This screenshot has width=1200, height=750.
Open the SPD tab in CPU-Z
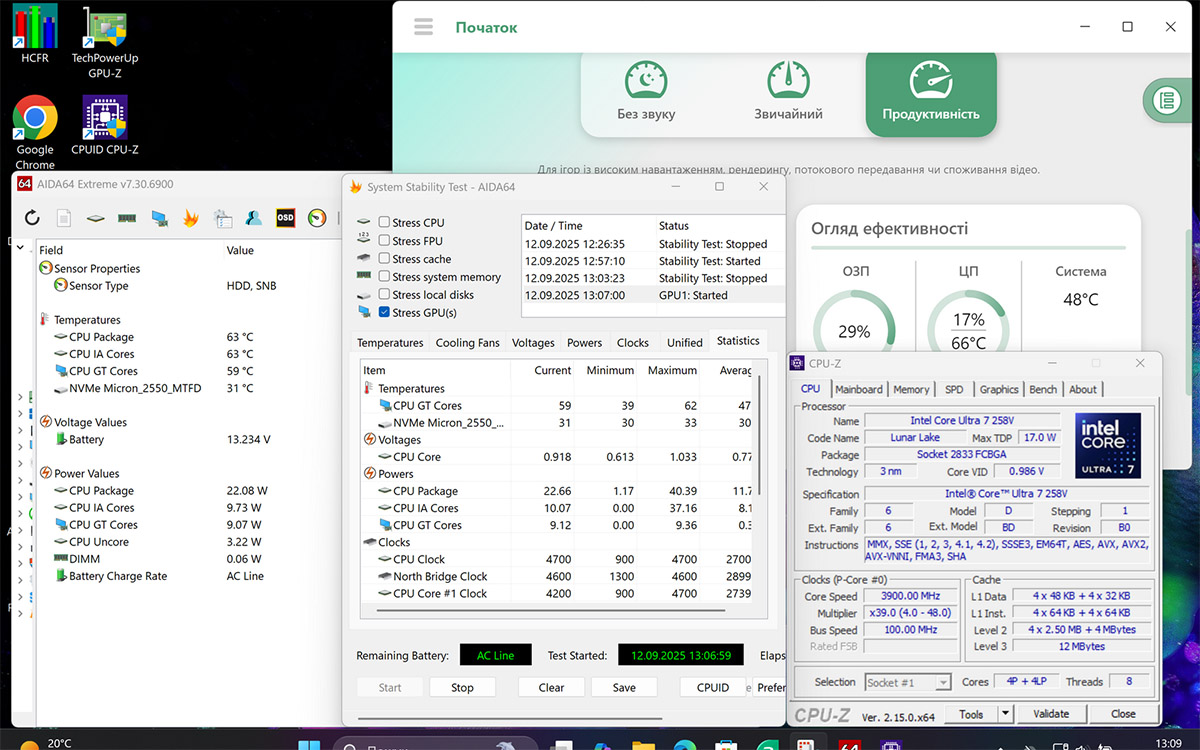(954, 389)
